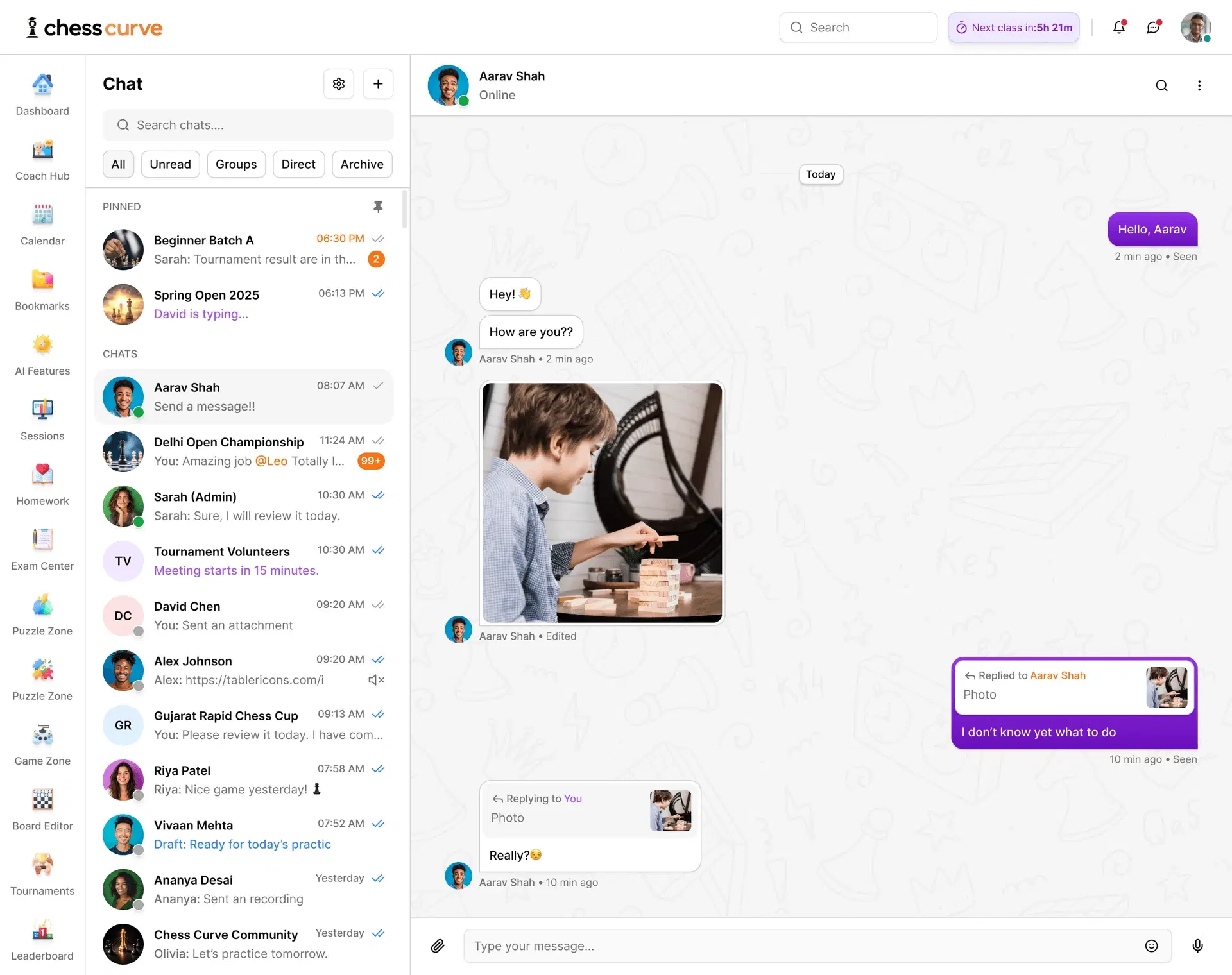Open chat settings gear
The image size is (1232, 975).
(x=339, y=84)
